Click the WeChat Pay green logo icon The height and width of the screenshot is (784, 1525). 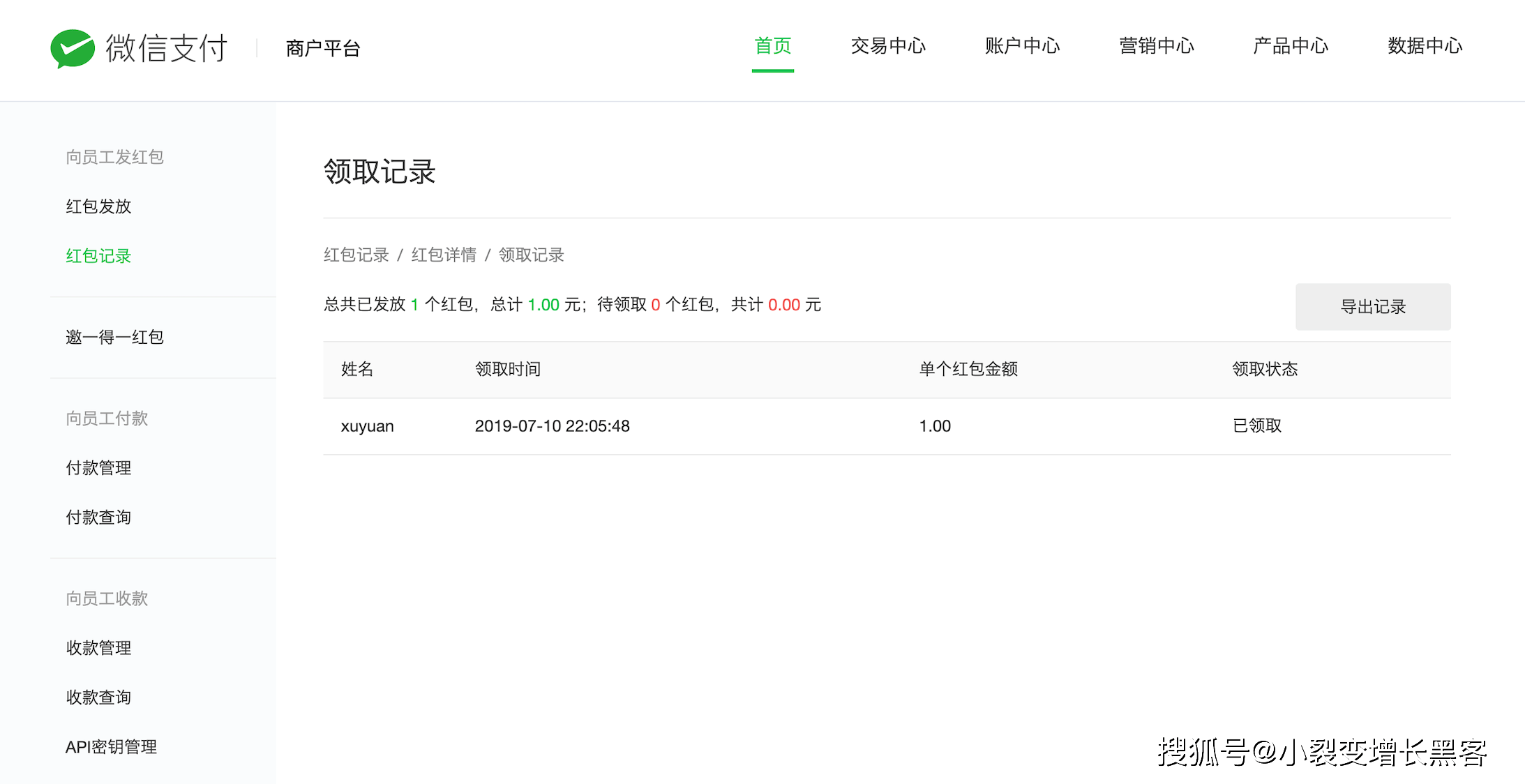[73, 48]
